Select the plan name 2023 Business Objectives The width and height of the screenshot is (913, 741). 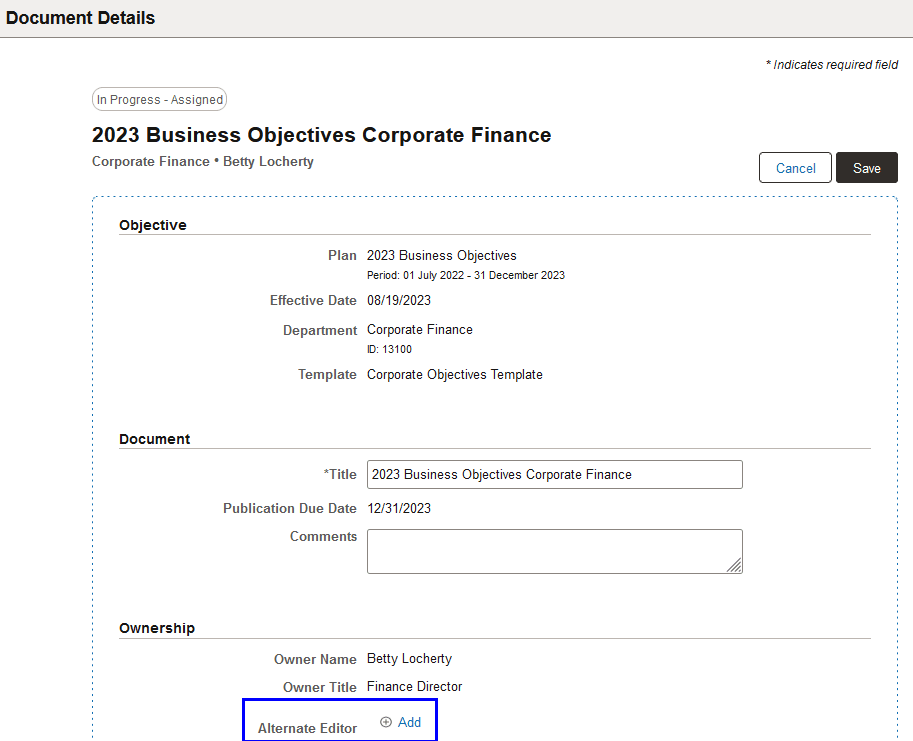coord(441,255)
